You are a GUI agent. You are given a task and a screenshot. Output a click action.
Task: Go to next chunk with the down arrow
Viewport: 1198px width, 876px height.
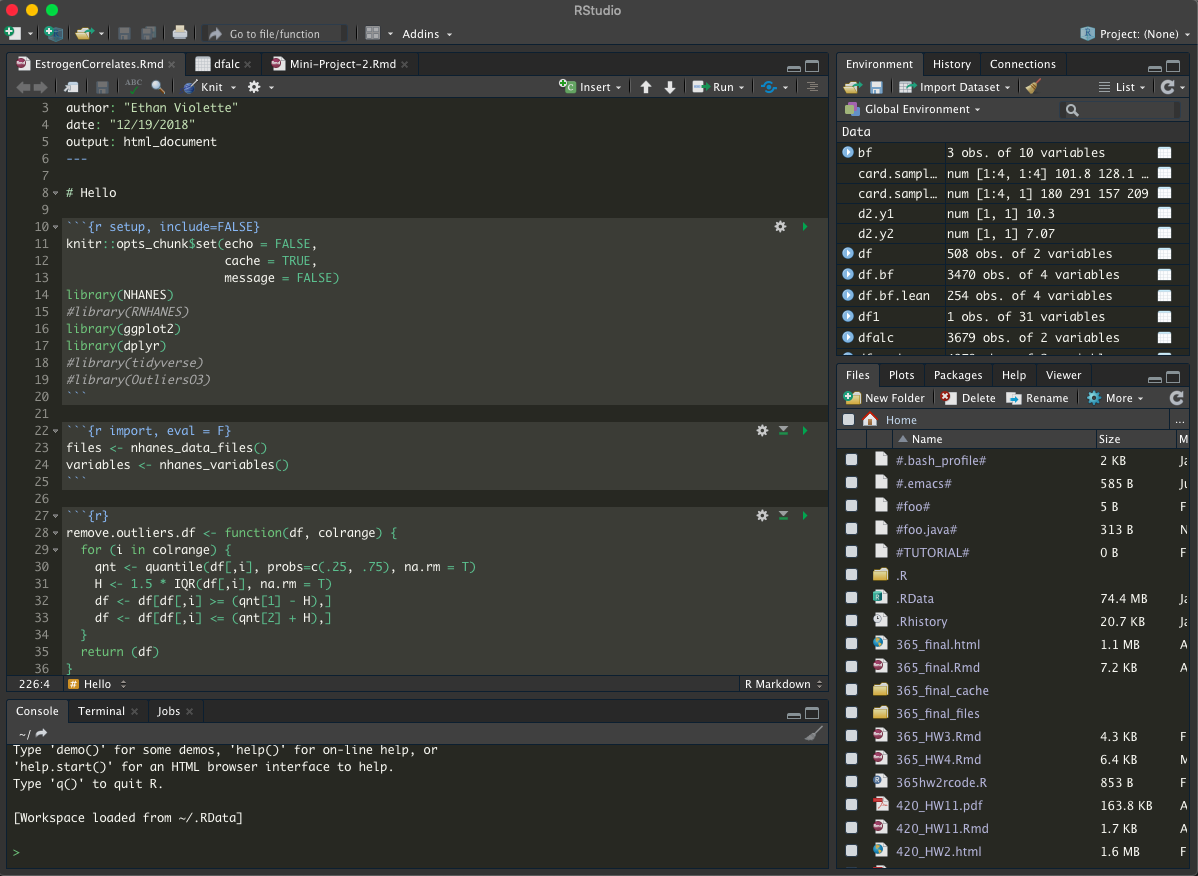click(x=670, y=87)
